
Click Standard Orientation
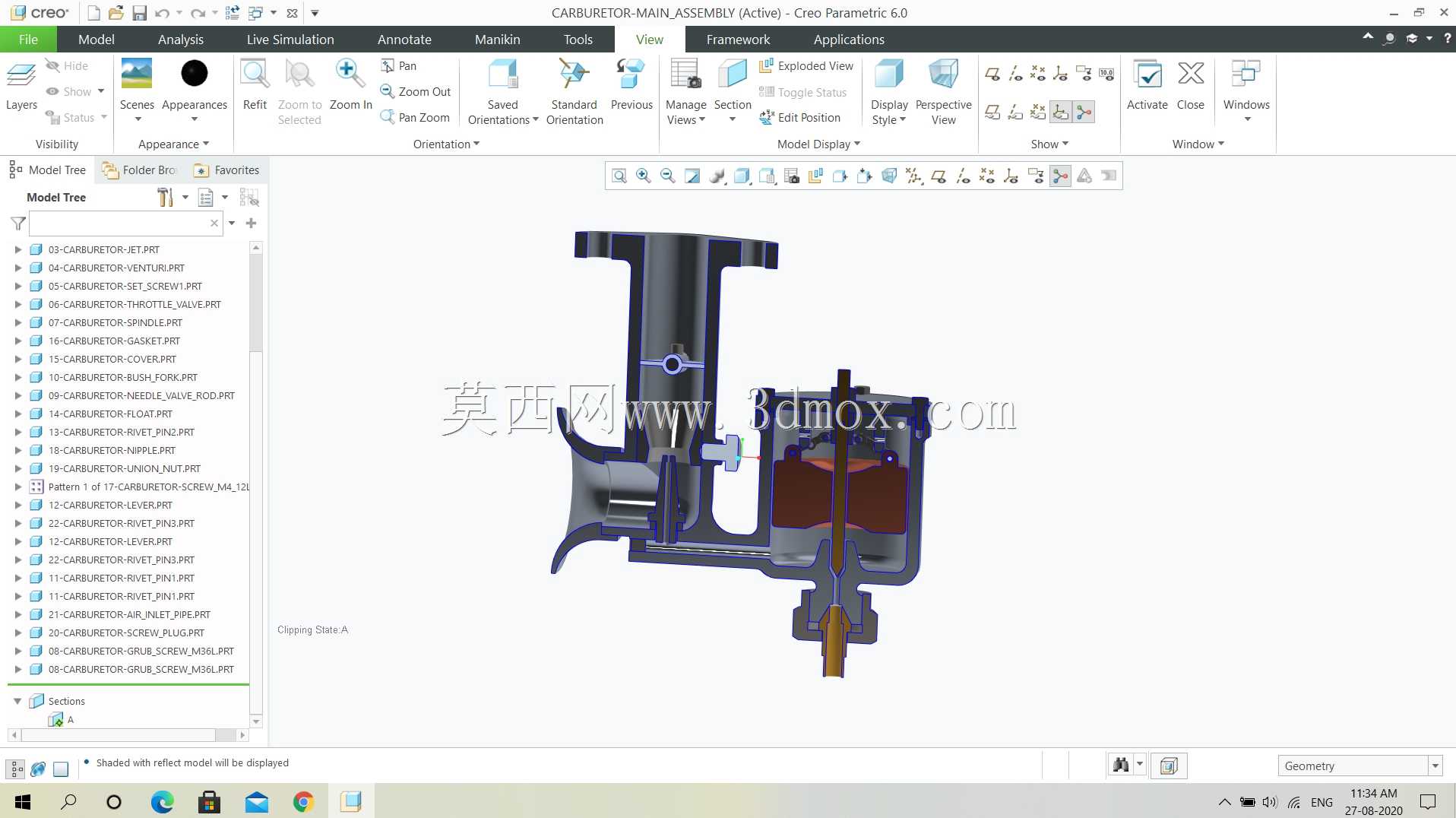coord(574,91)
